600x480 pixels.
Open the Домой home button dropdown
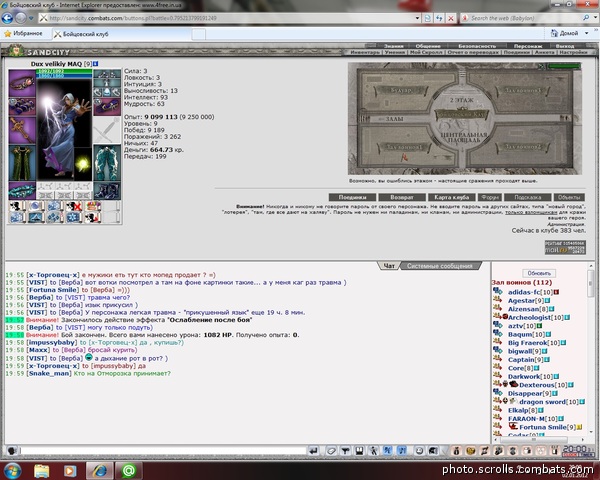(587, 33)
